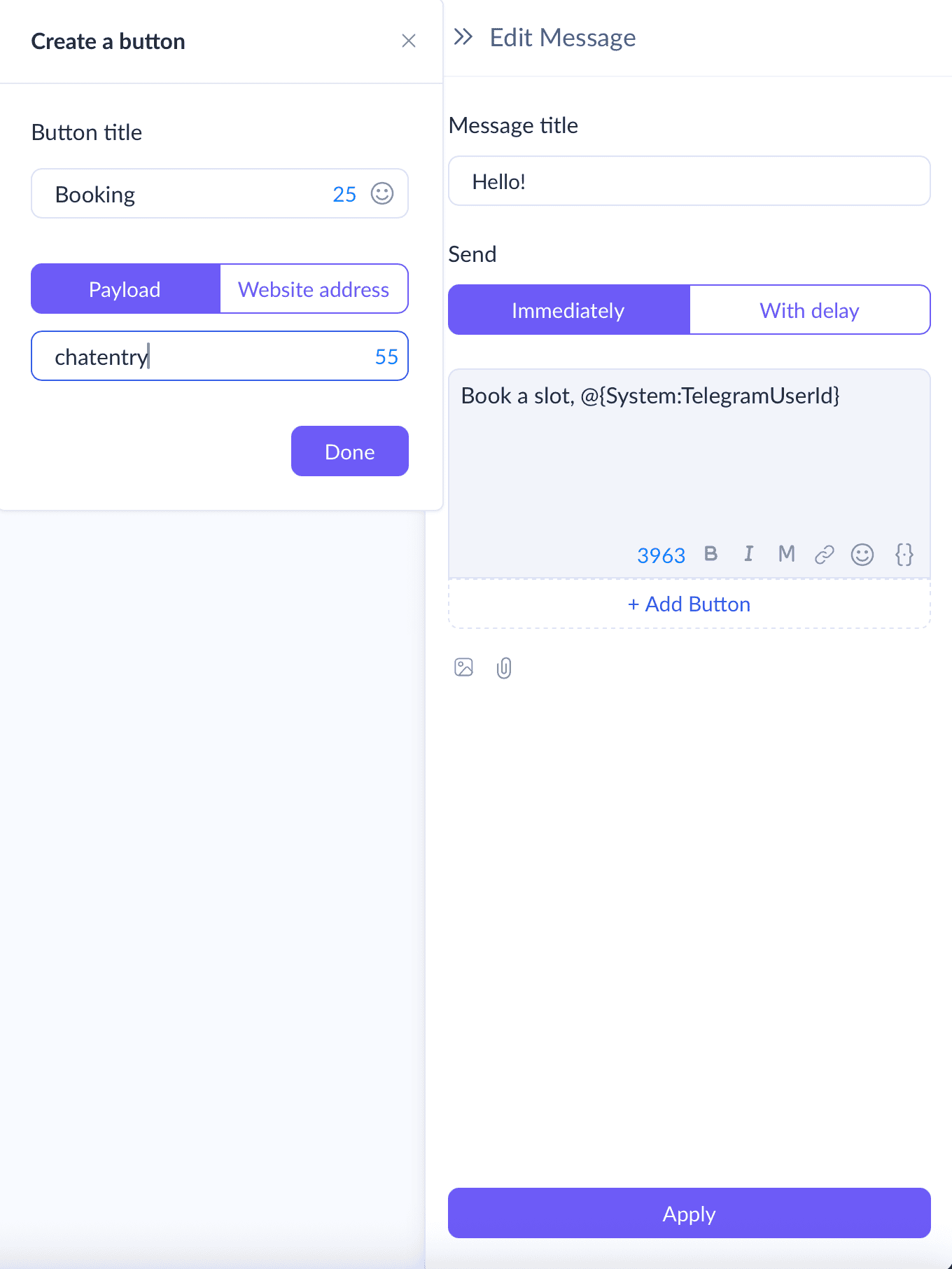Click into the Booking button title field
The height and width of the screenshot is (1269, 952).
tap(220, 193)
